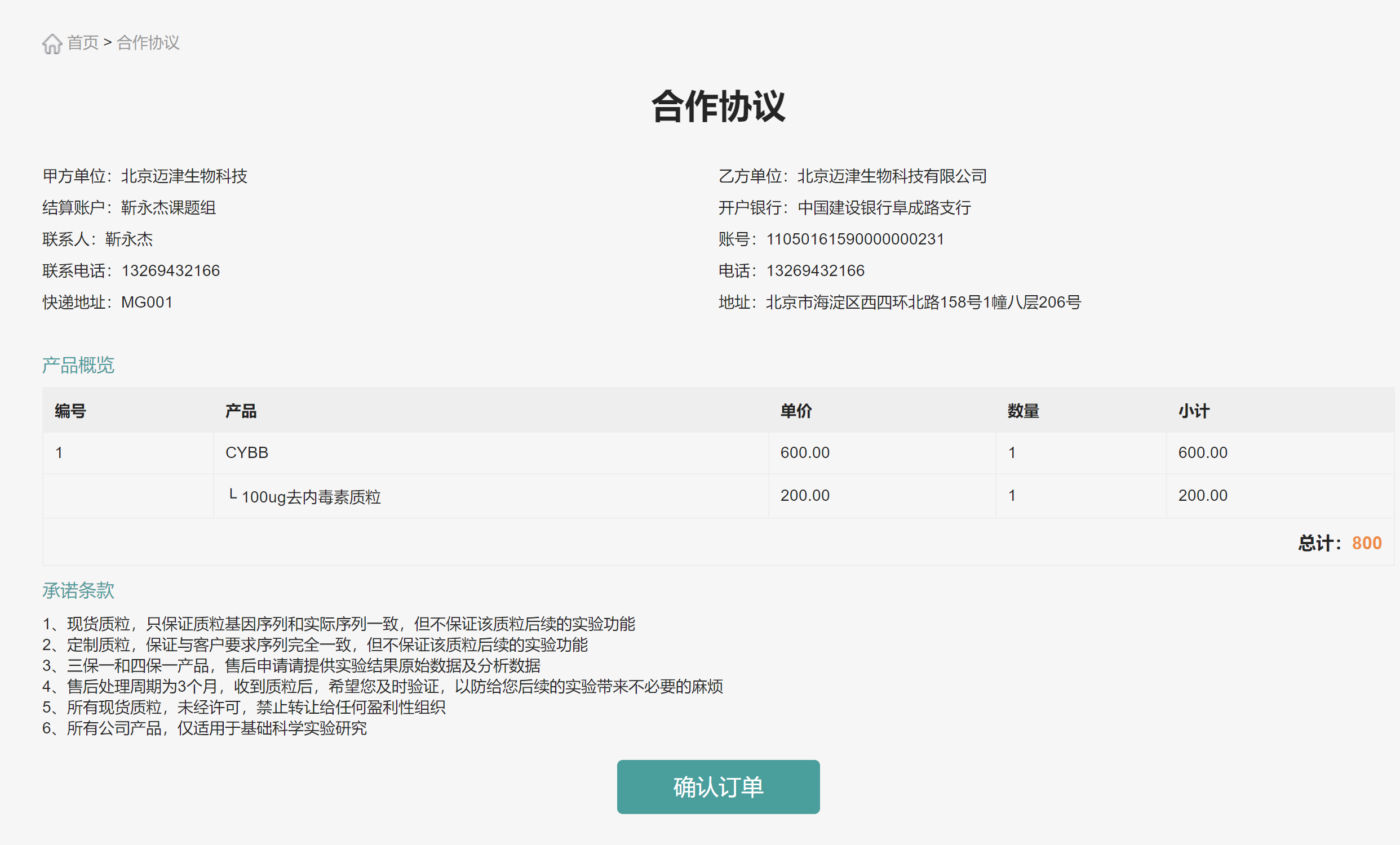1400x845 pixels.
Task: Click the CYBB product name cell
Action: point(247,452)
